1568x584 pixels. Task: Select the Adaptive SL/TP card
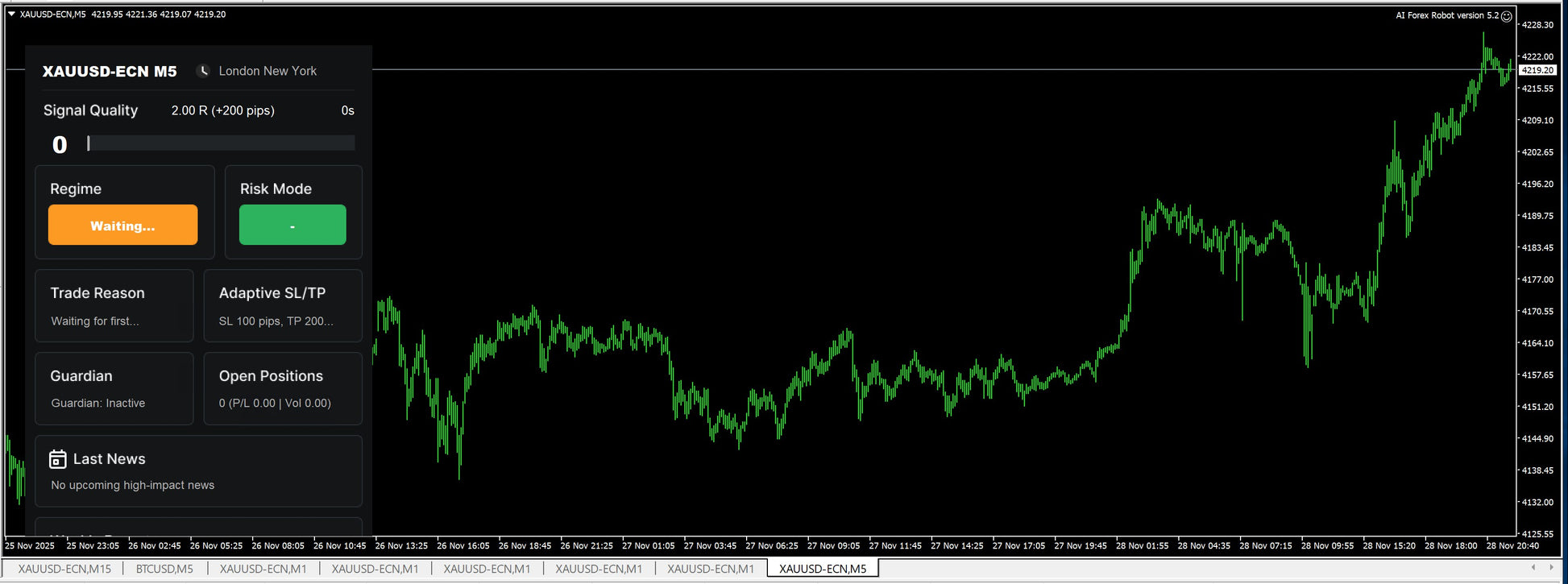(283, 306)
